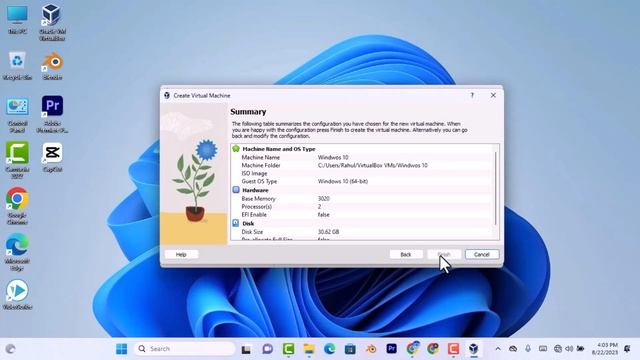
Task: Click the battery tray icon
Action: pyautogui.click(x=580, y=349)
